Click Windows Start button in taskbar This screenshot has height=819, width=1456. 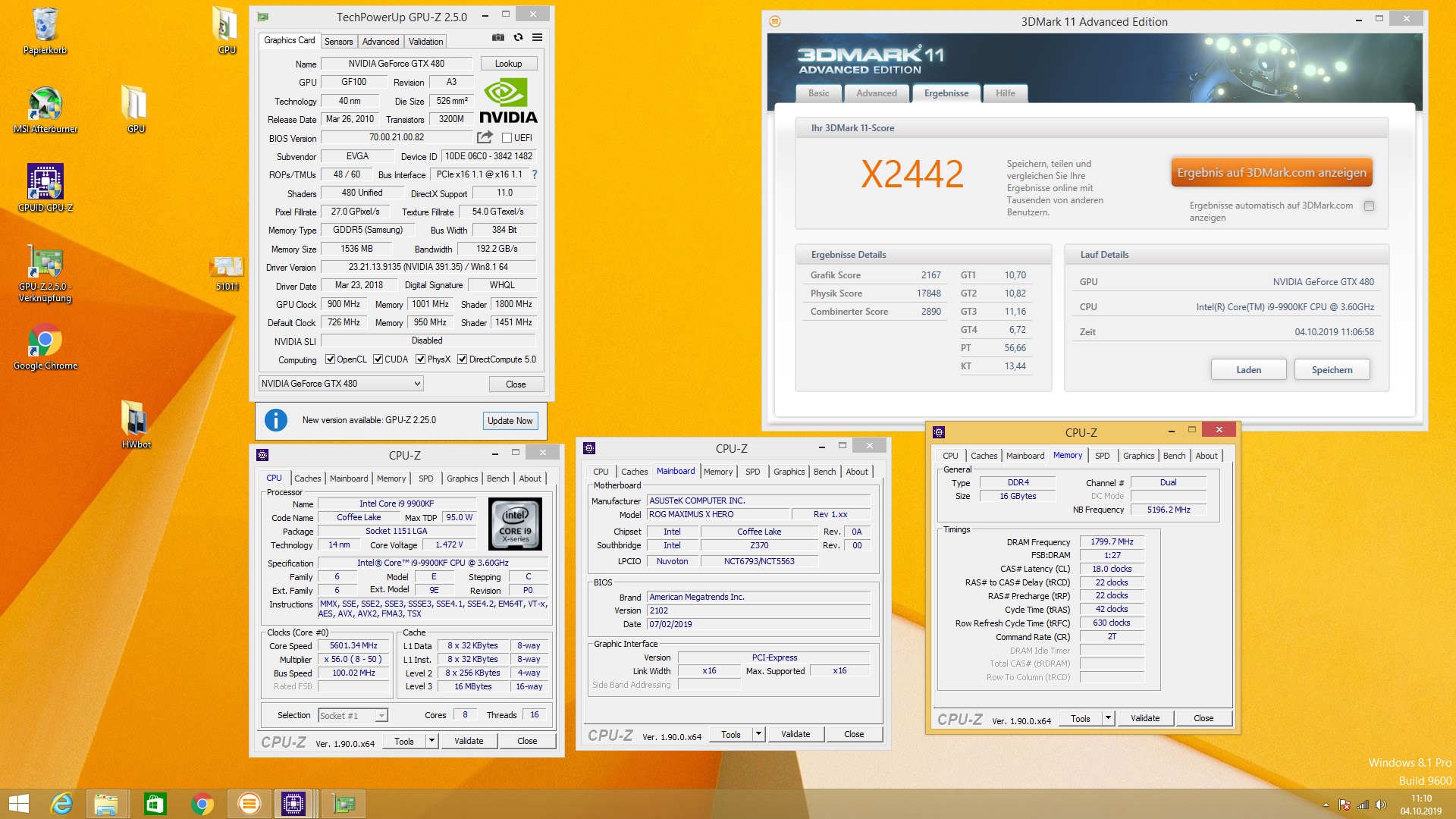click(18, 804)
